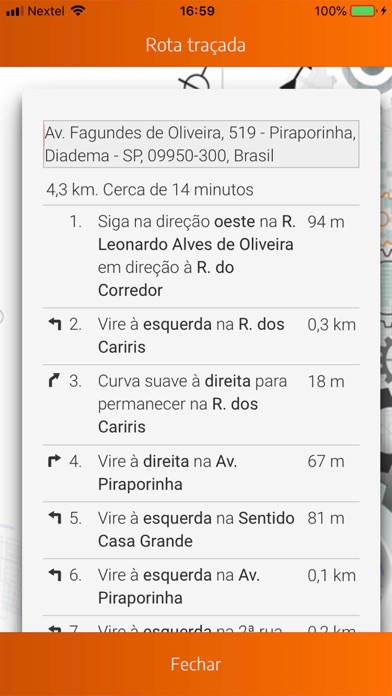Tap the 4,3 km route summary text

click(x=150, y=190)
